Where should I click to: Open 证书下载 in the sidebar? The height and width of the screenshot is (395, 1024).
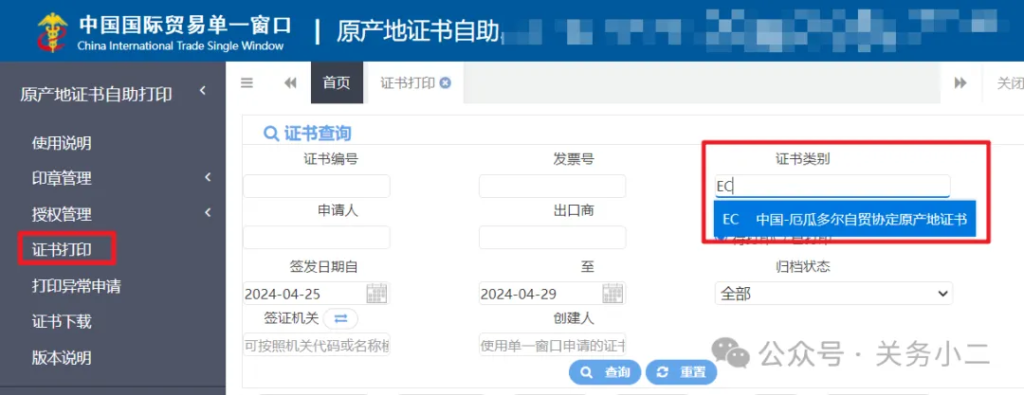[x=61, y=321]
